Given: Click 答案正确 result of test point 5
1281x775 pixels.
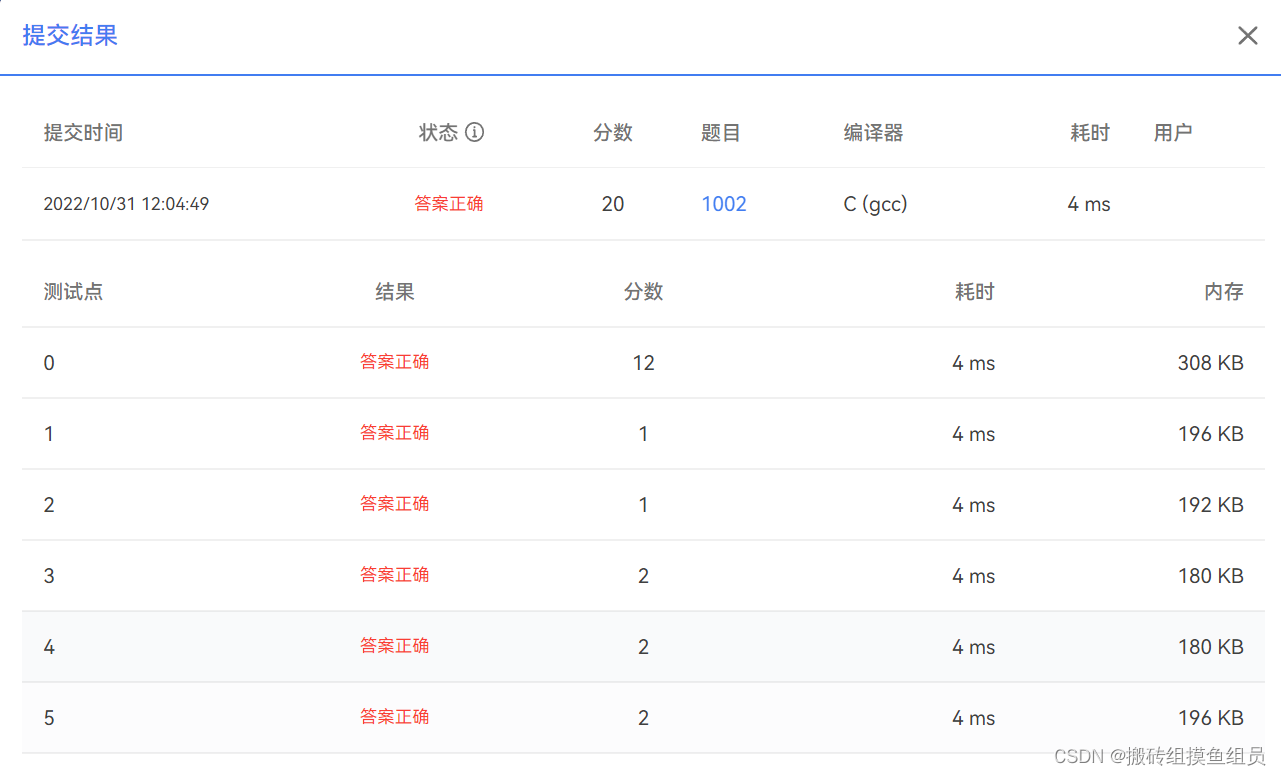Looking at the screenshot, I should point(394,716).
